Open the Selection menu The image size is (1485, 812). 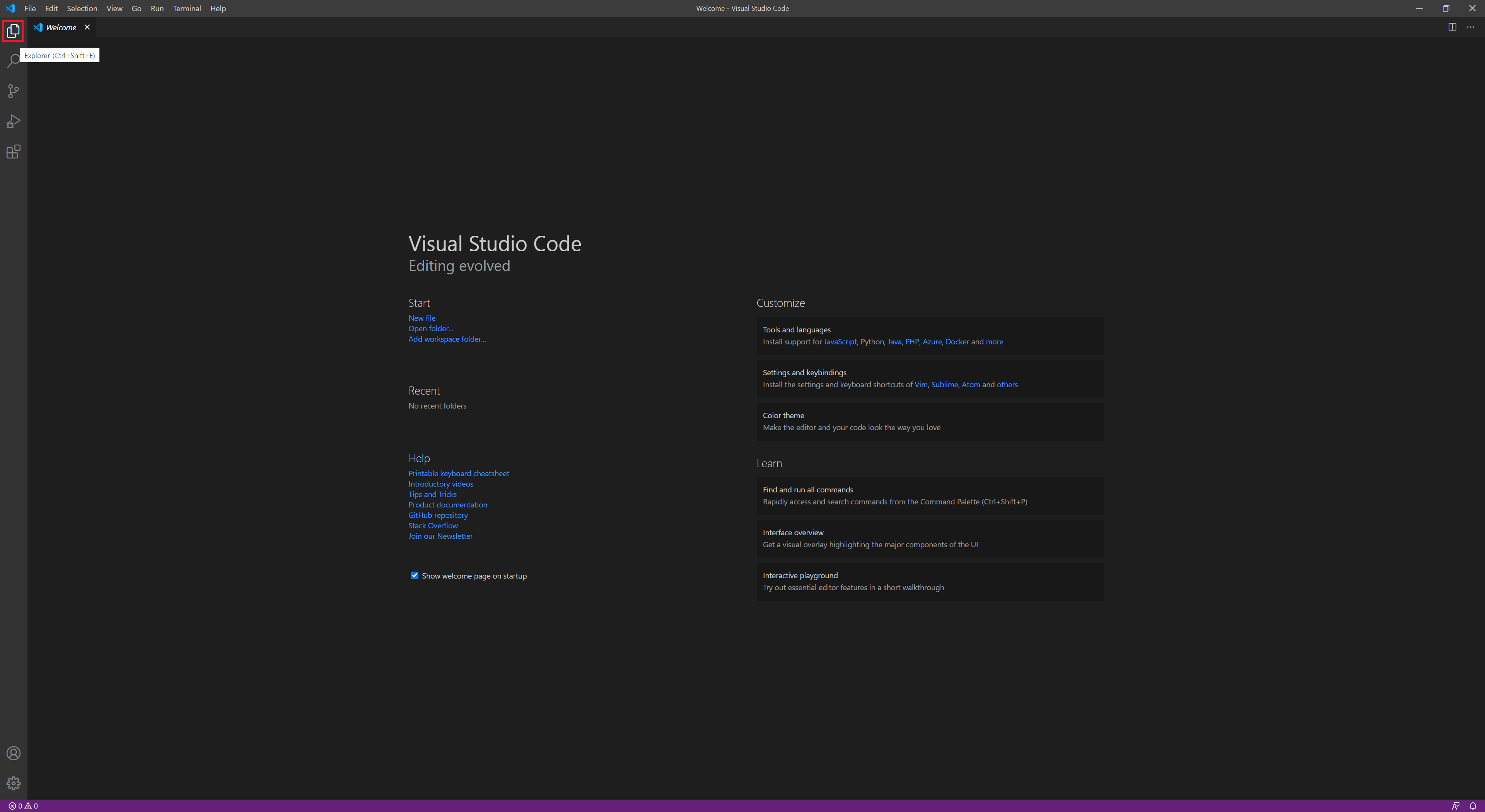82,9
